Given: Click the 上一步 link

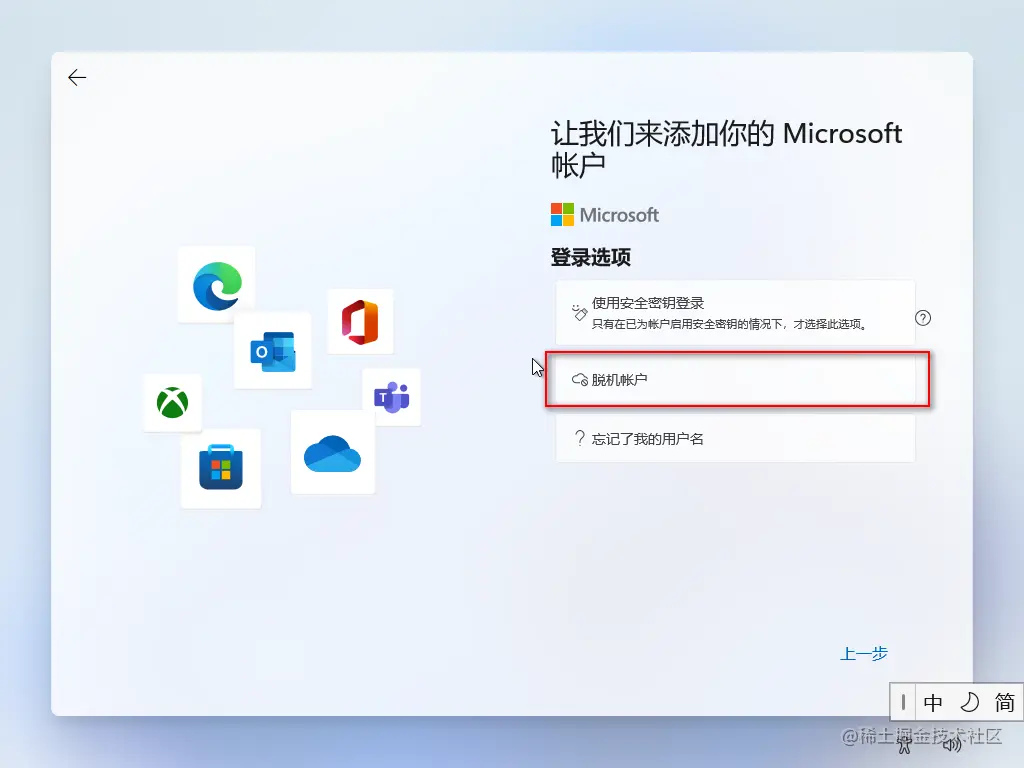Looking at the screenshot, I should coord(863,654).
